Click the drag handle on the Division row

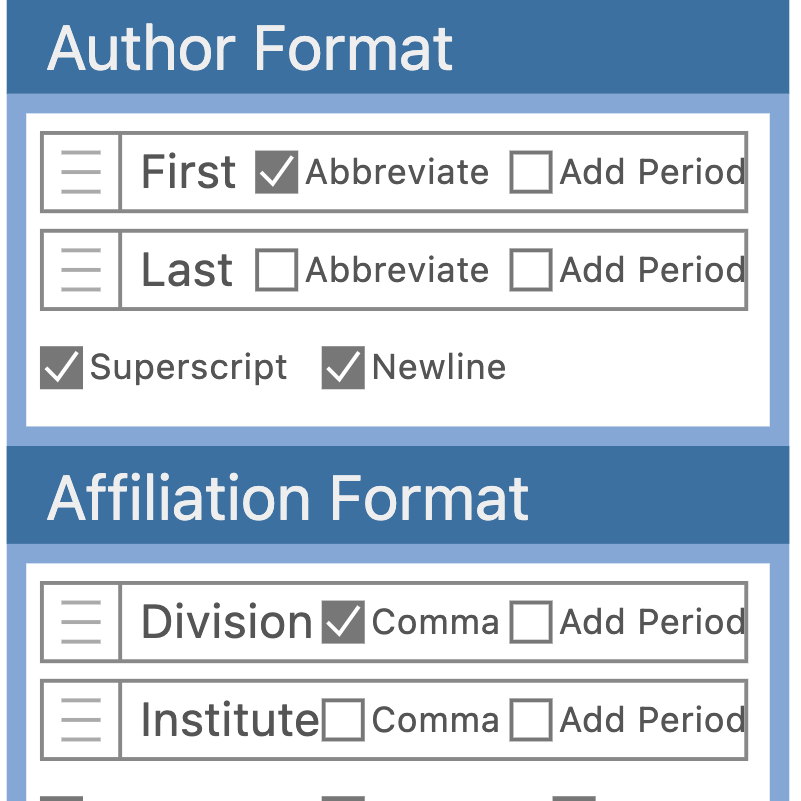[80, 622]
